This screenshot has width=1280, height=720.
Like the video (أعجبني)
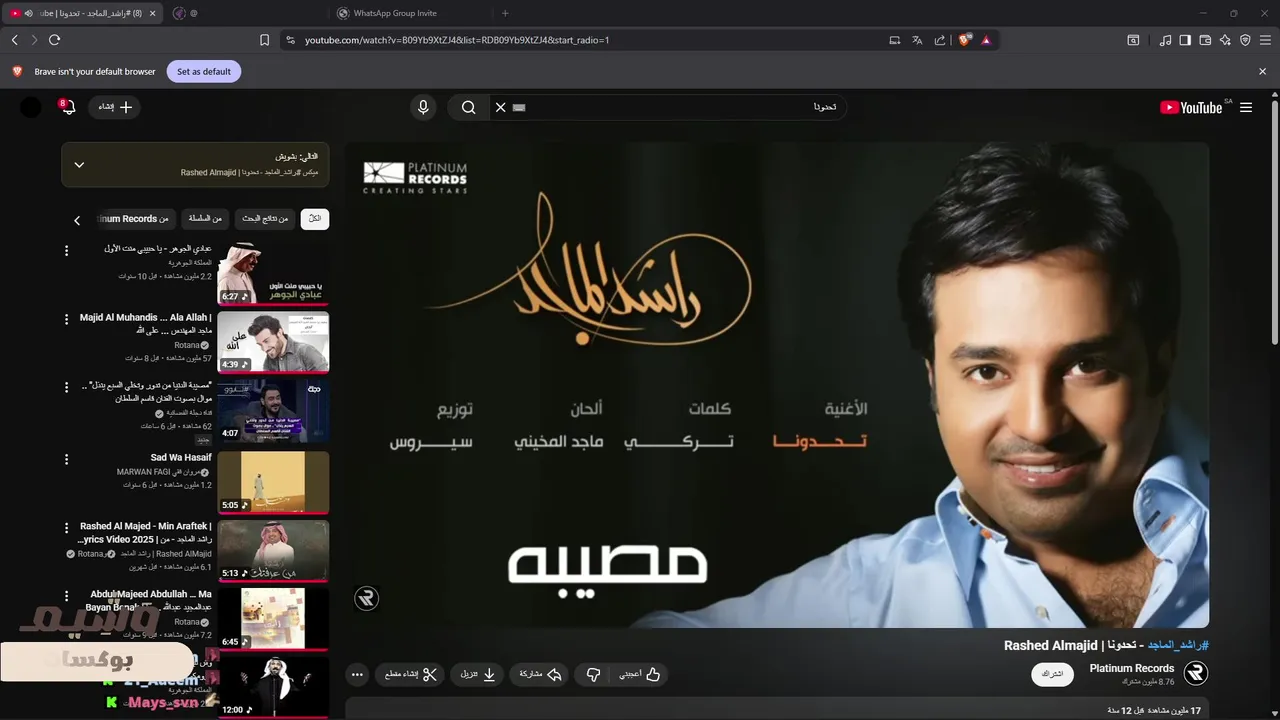tap(639, 675)
